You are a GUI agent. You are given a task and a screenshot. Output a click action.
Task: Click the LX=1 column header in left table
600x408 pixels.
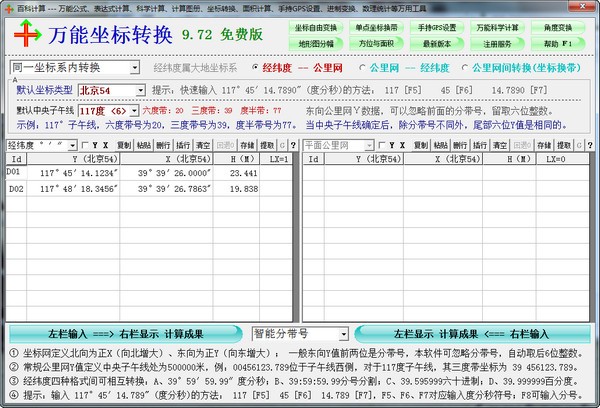(x=276, y=159)
